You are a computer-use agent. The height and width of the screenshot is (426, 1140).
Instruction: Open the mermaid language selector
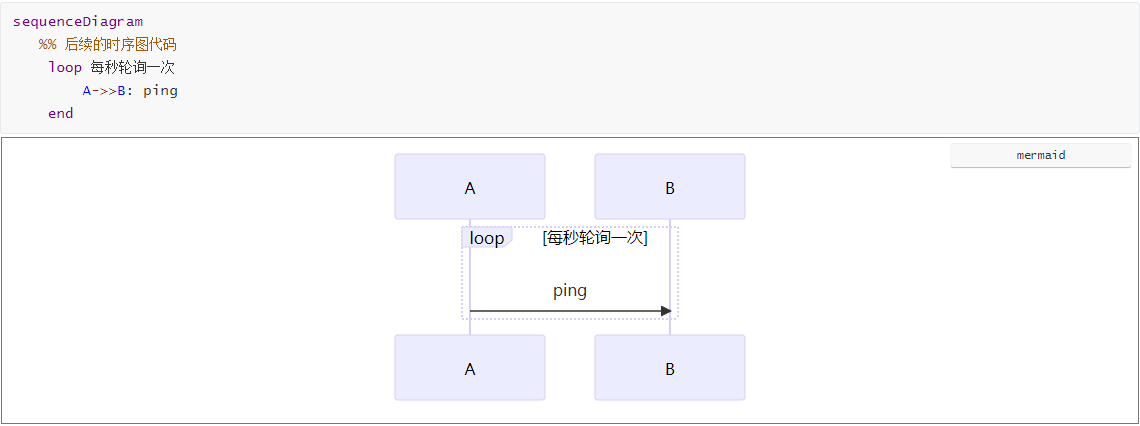click(1040, 156)
